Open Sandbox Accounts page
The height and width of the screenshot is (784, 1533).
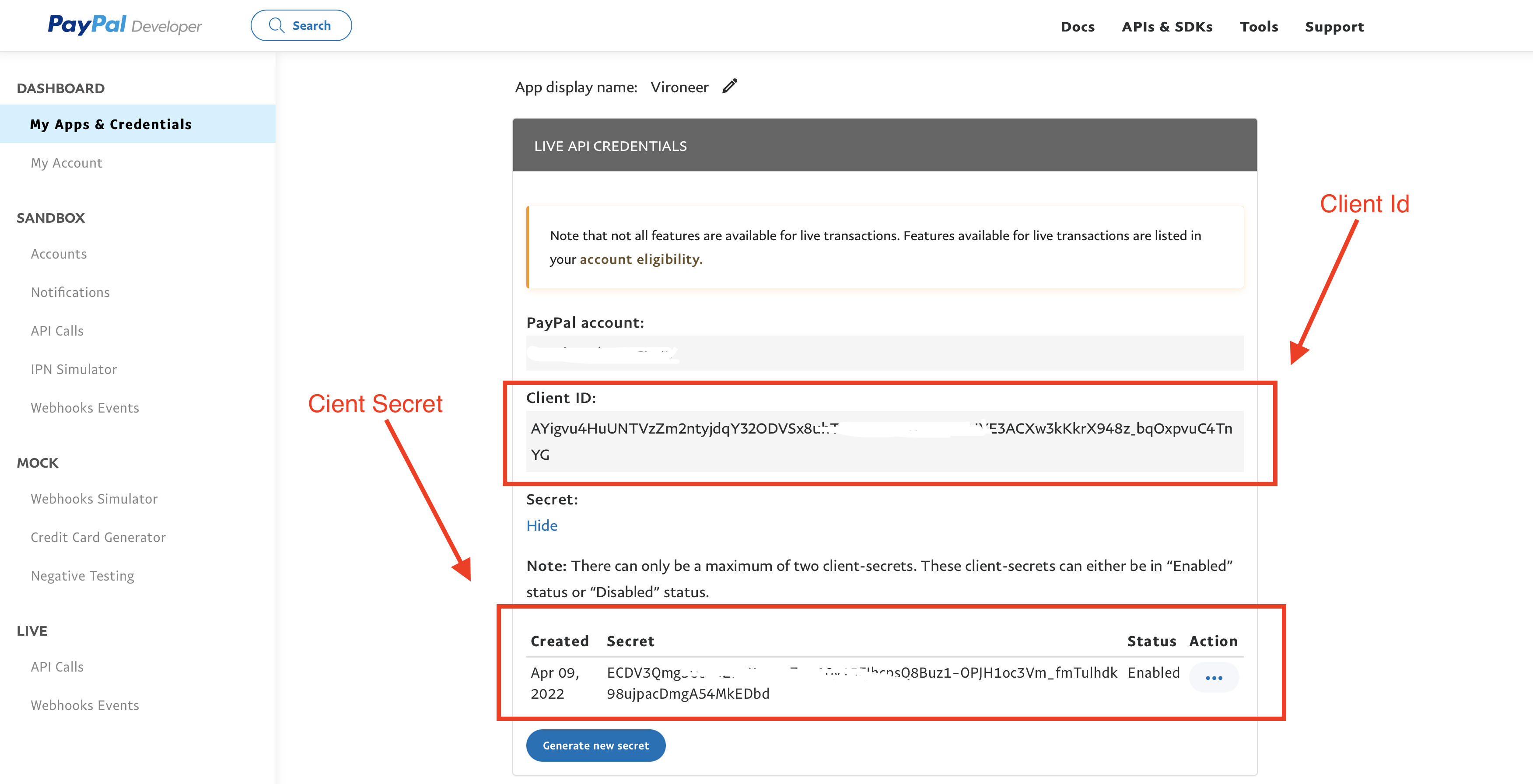tap(59, 254)
